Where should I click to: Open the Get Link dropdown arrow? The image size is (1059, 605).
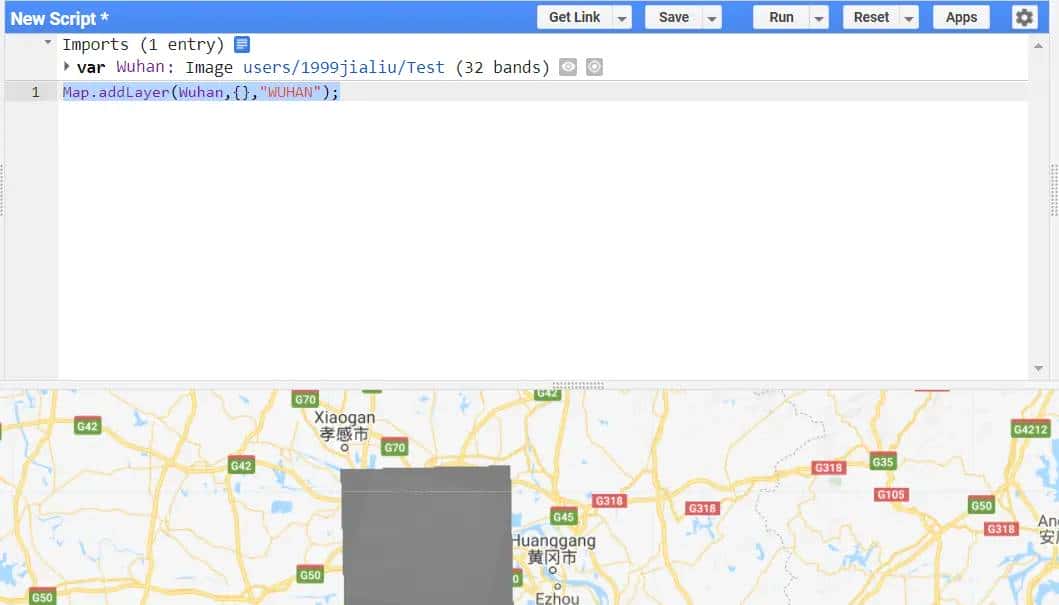tap(621, 17)
